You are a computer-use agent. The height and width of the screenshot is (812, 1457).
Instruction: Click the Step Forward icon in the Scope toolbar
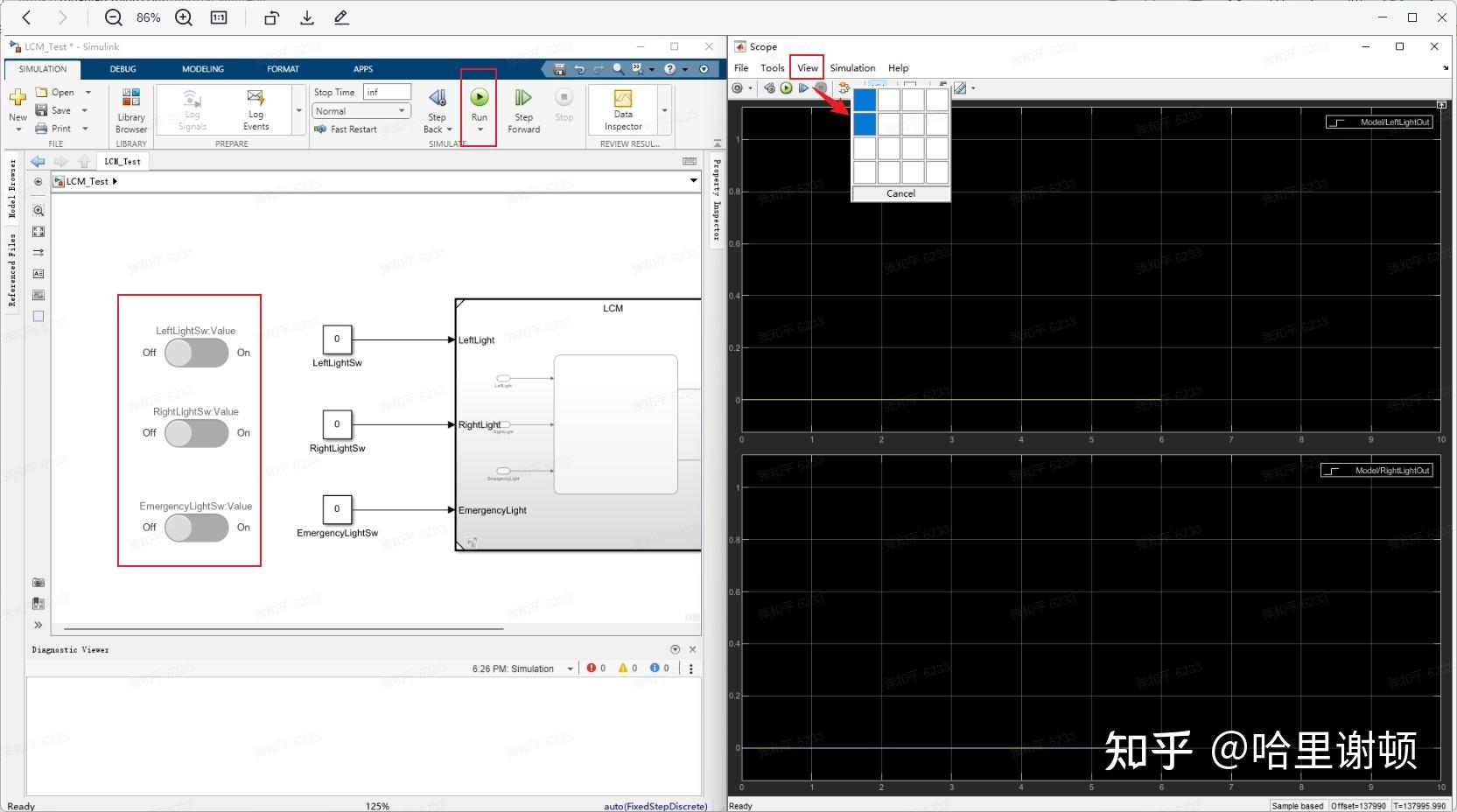click(803, 87)
